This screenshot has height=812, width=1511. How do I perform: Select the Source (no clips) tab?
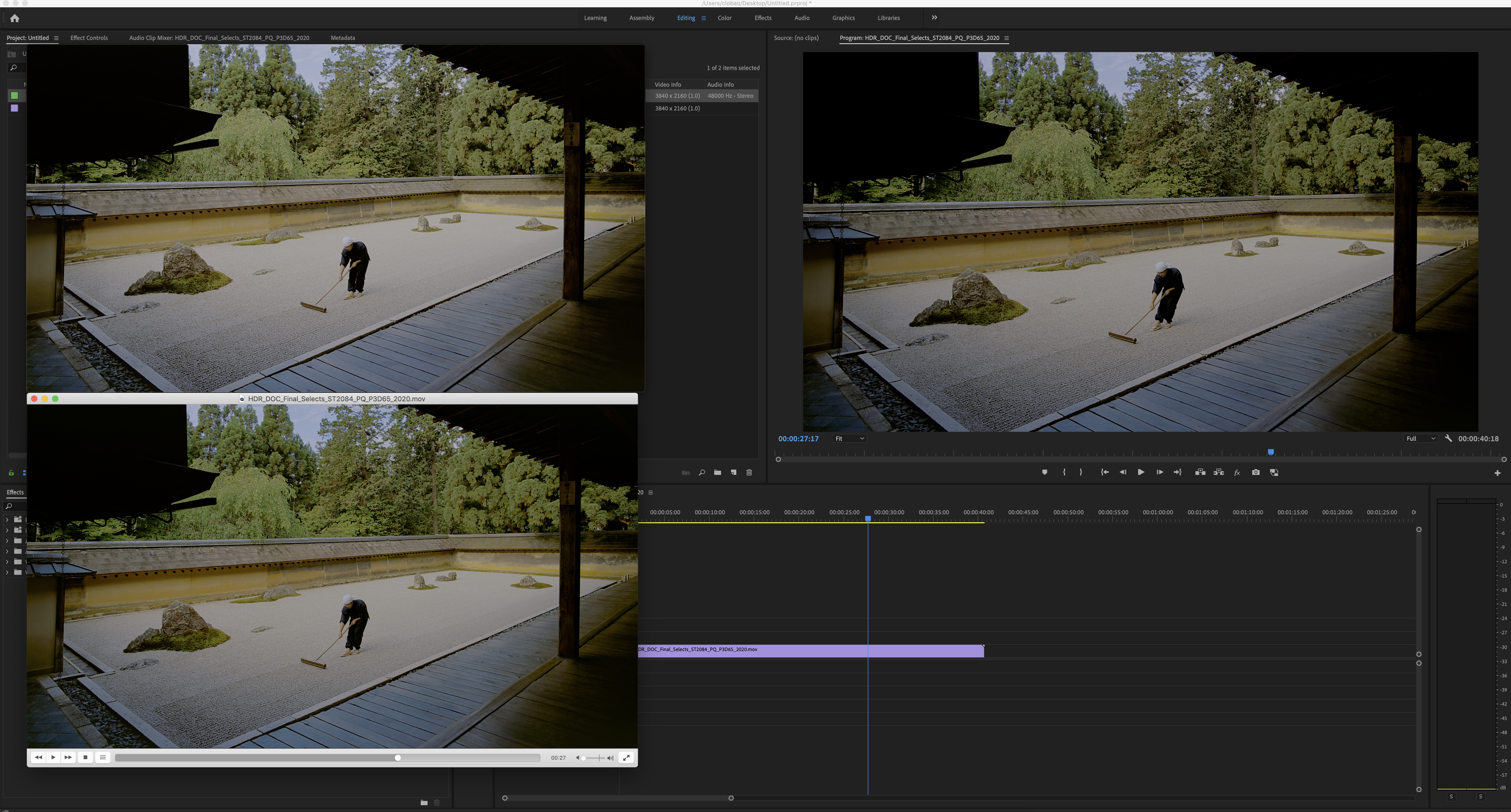coord(796,38)
